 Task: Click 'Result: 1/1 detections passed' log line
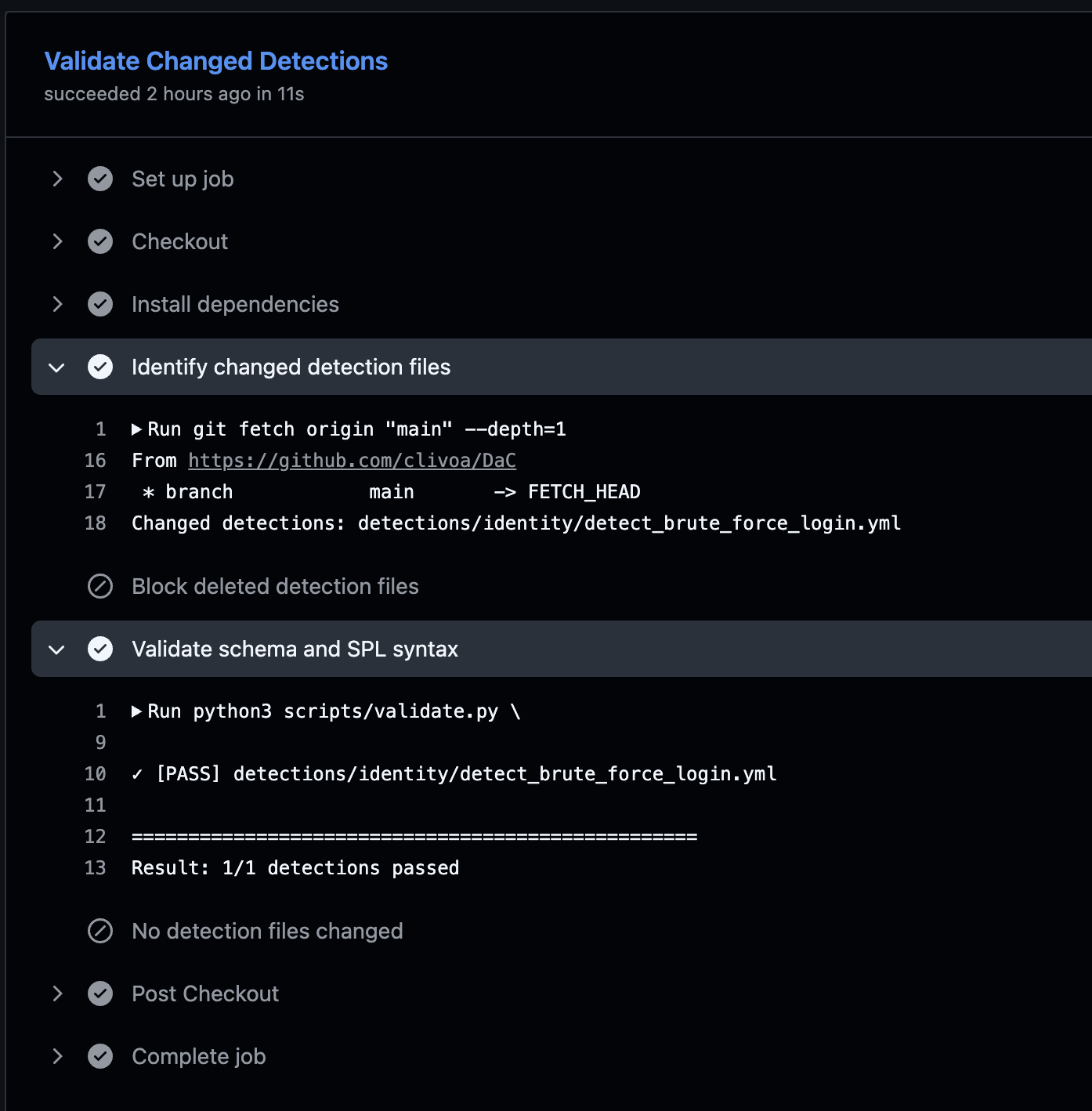pos(295,868)
